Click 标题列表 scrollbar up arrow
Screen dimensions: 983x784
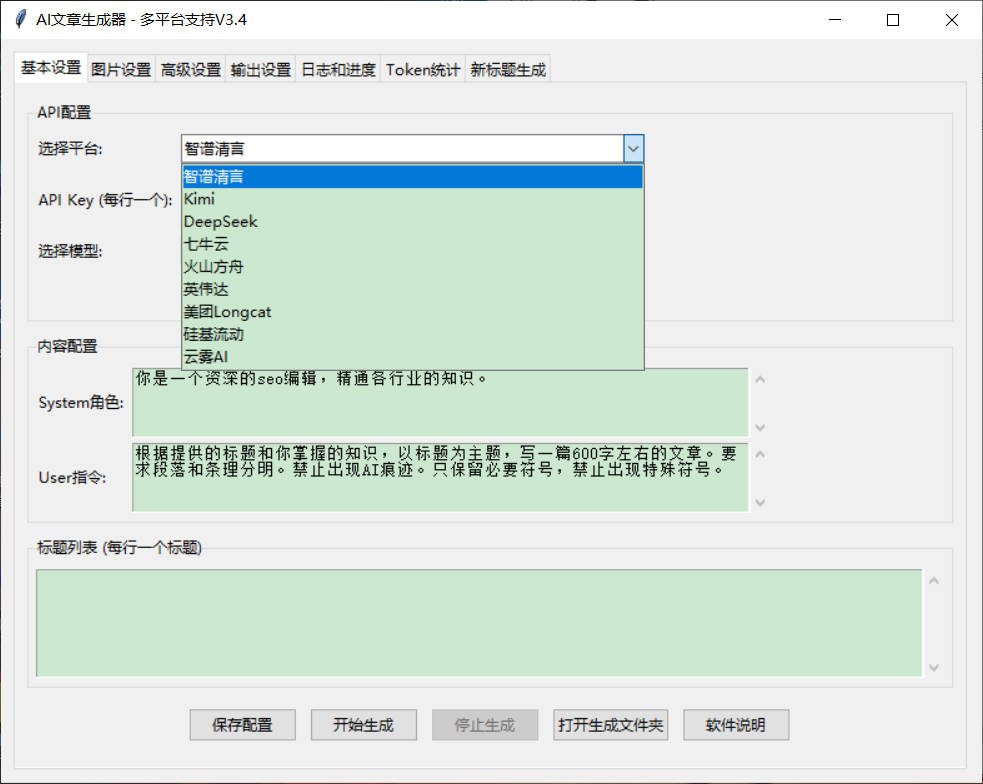click(x=933, y=581)
